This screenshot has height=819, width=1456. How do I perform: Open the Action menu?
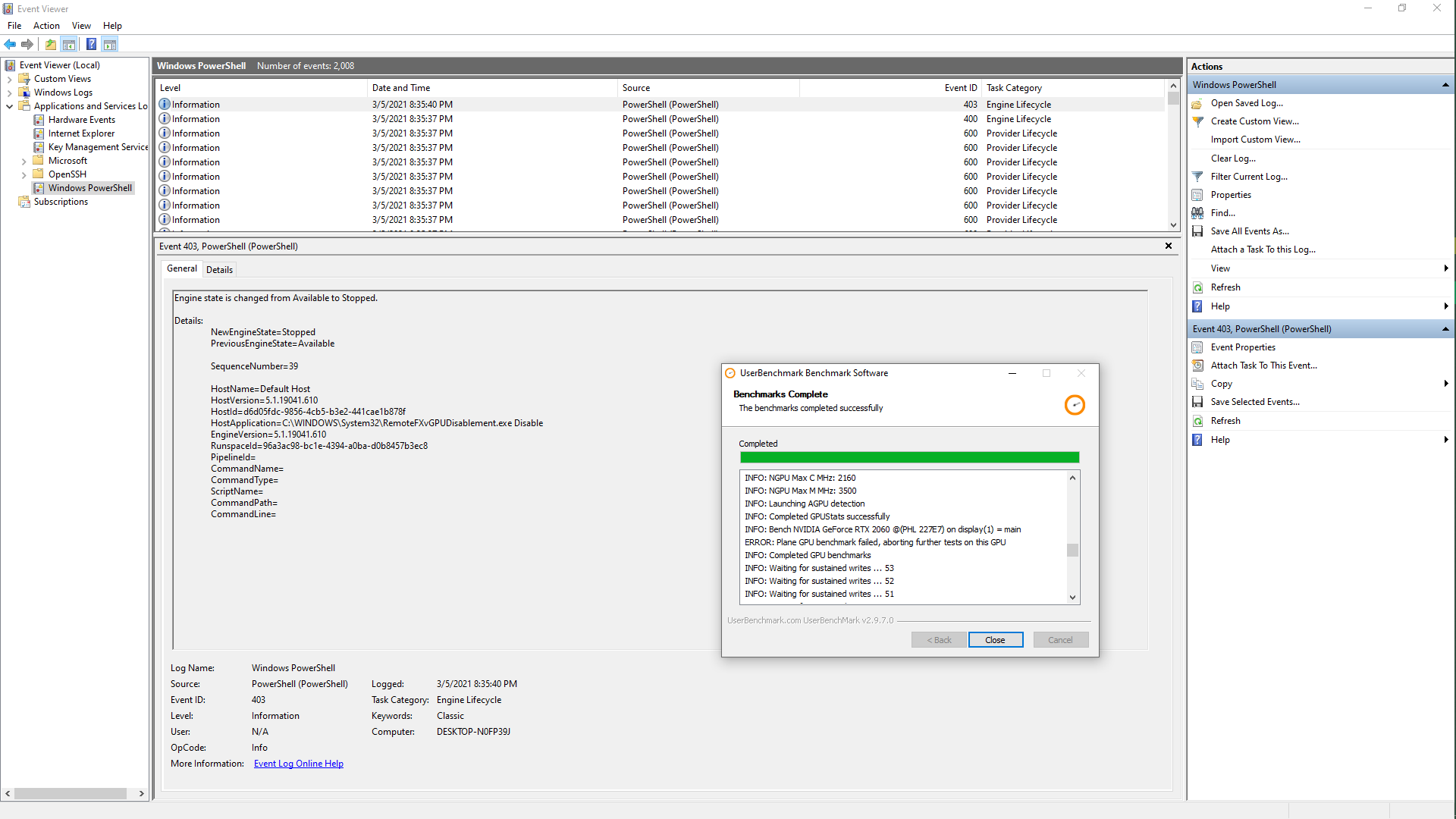(46, 26)
